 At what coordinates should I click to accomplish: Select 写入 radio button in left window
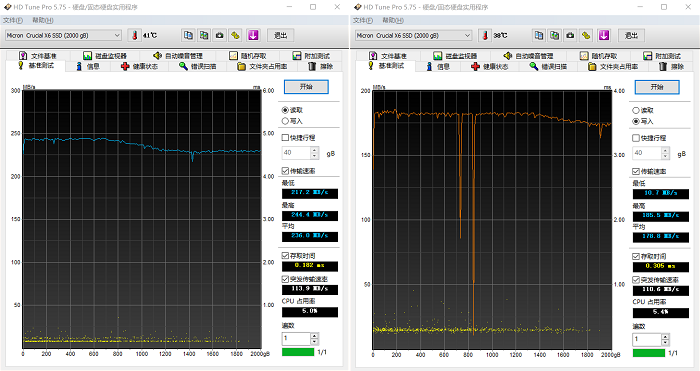click(x=285, y=121)
